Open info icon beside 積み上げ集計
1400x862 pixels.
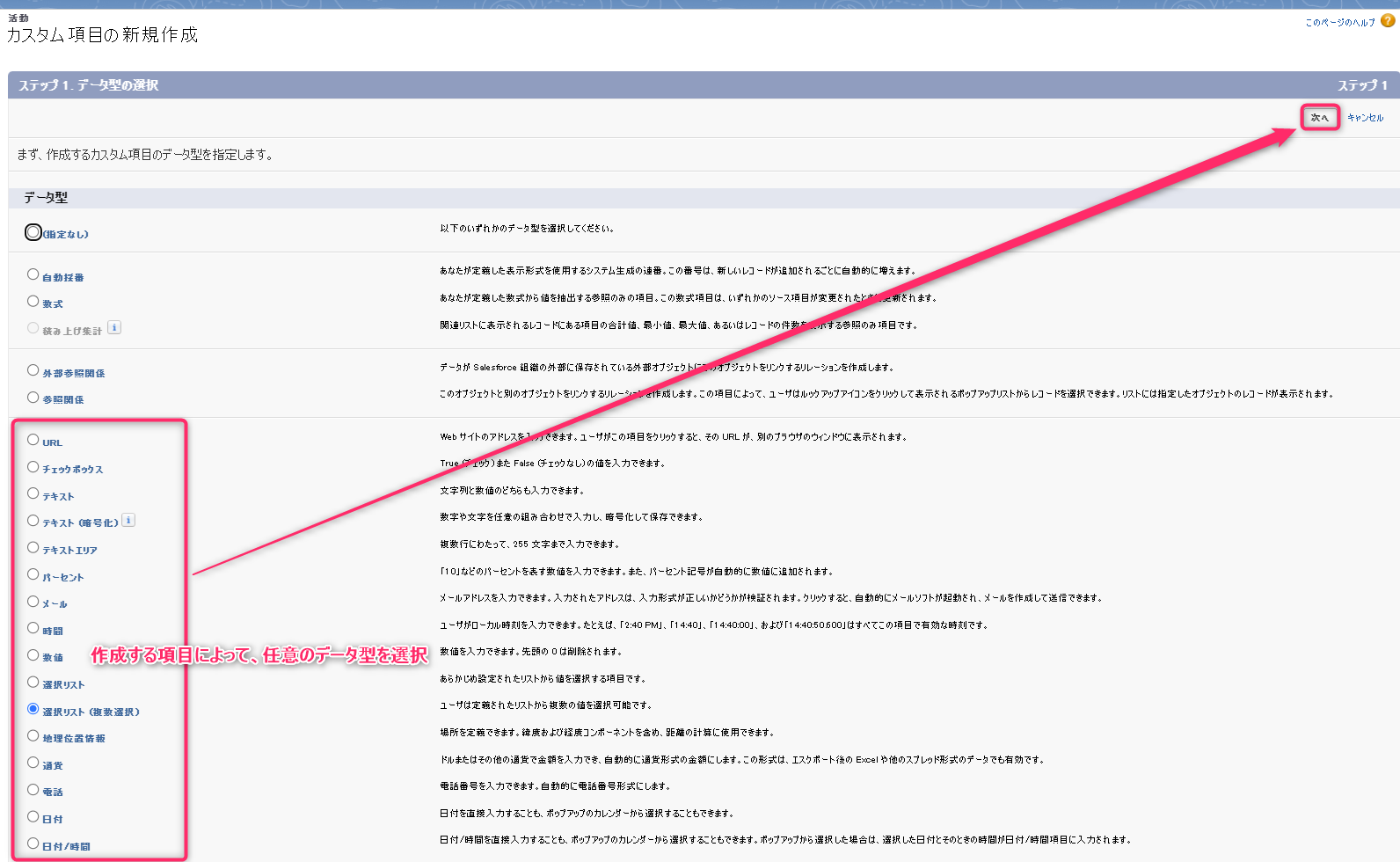click(x=114, y=327)
